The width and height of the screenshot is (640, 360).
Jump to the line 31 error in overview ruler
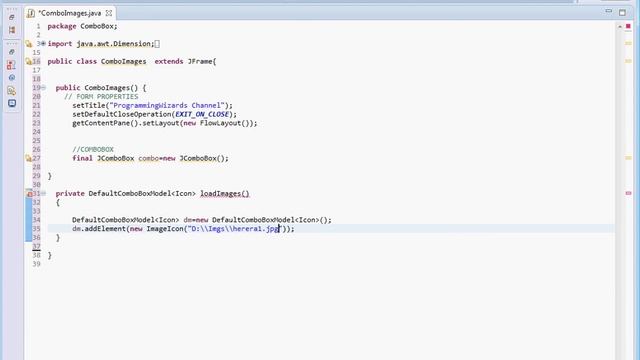[628, 193]
